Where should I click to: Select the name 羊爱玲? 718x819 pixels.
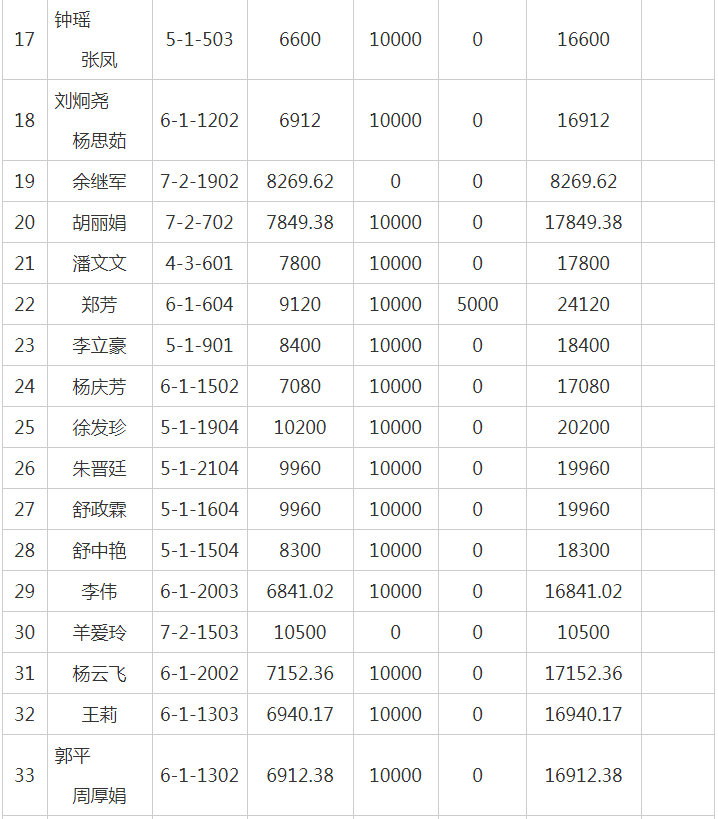[99, 632]
